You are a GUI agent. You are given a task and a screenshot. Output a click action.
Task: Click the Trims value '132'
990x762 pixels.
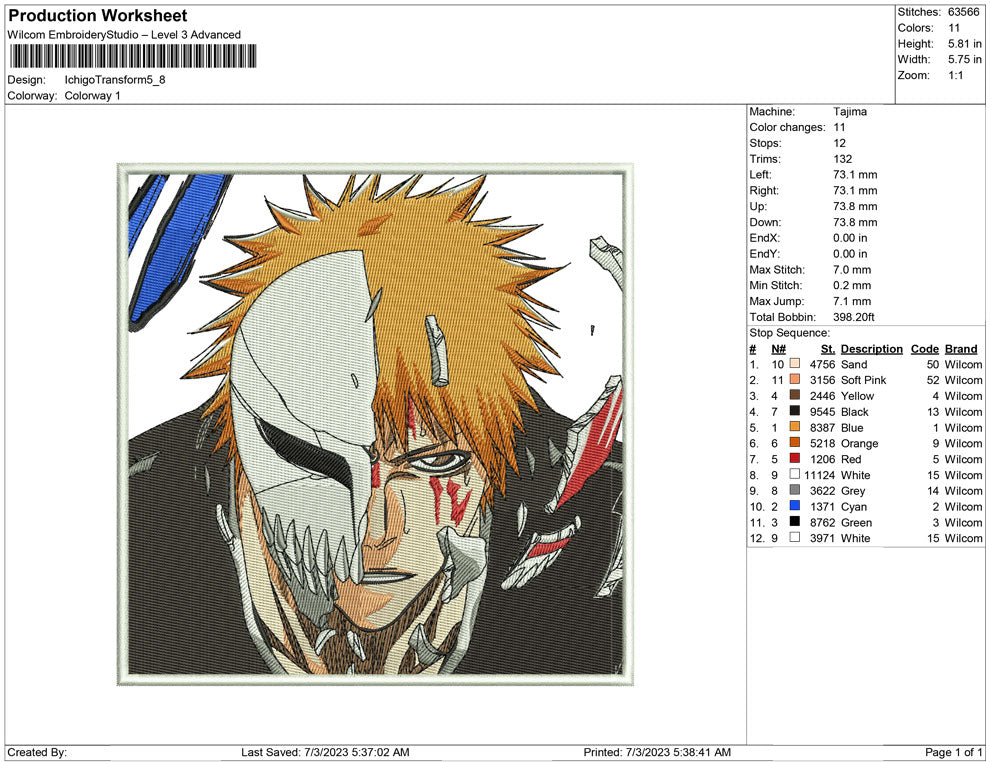tap(842, 159)
